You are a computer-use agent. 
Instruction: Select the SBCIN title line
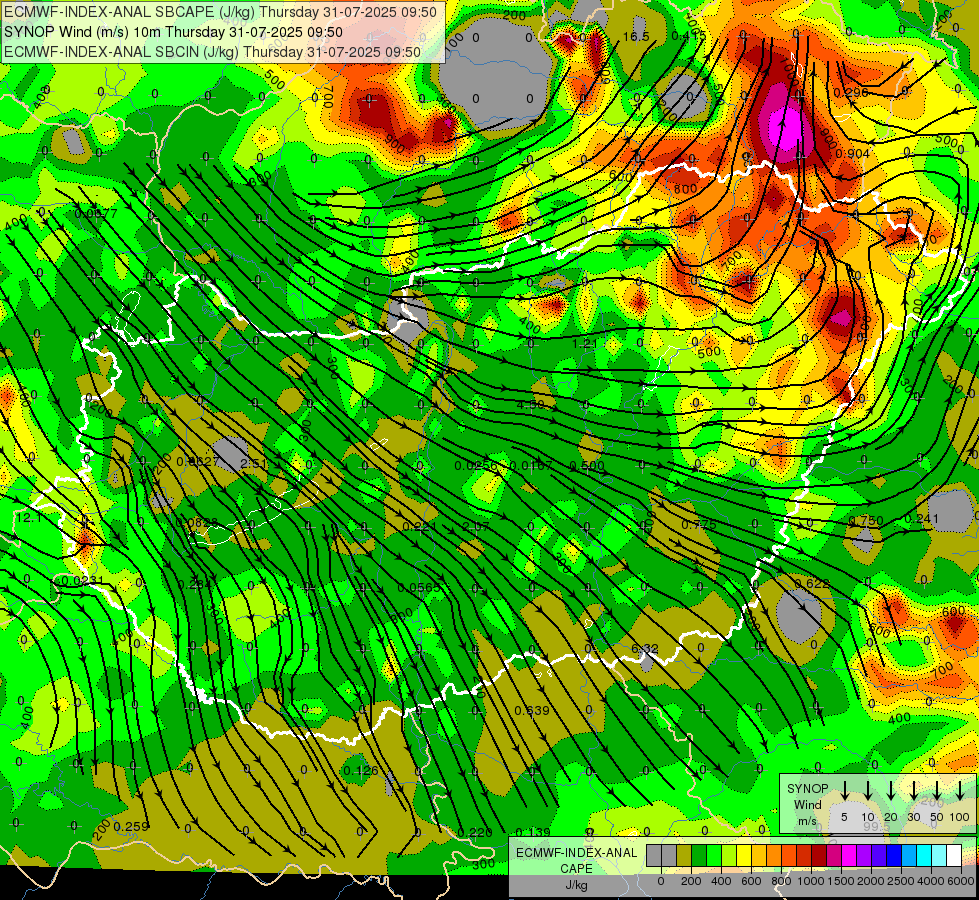pyautogui.click(x=212, y=52)
